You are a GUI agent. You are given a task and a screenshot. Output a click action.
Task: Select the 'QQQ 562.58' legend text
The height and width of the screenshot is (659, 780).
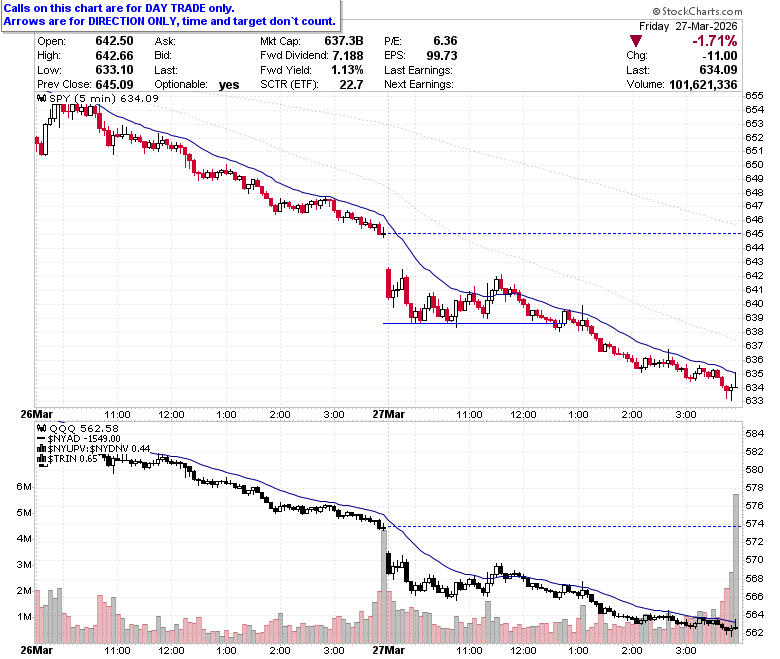pyautogui.click(x=84, y=428)
